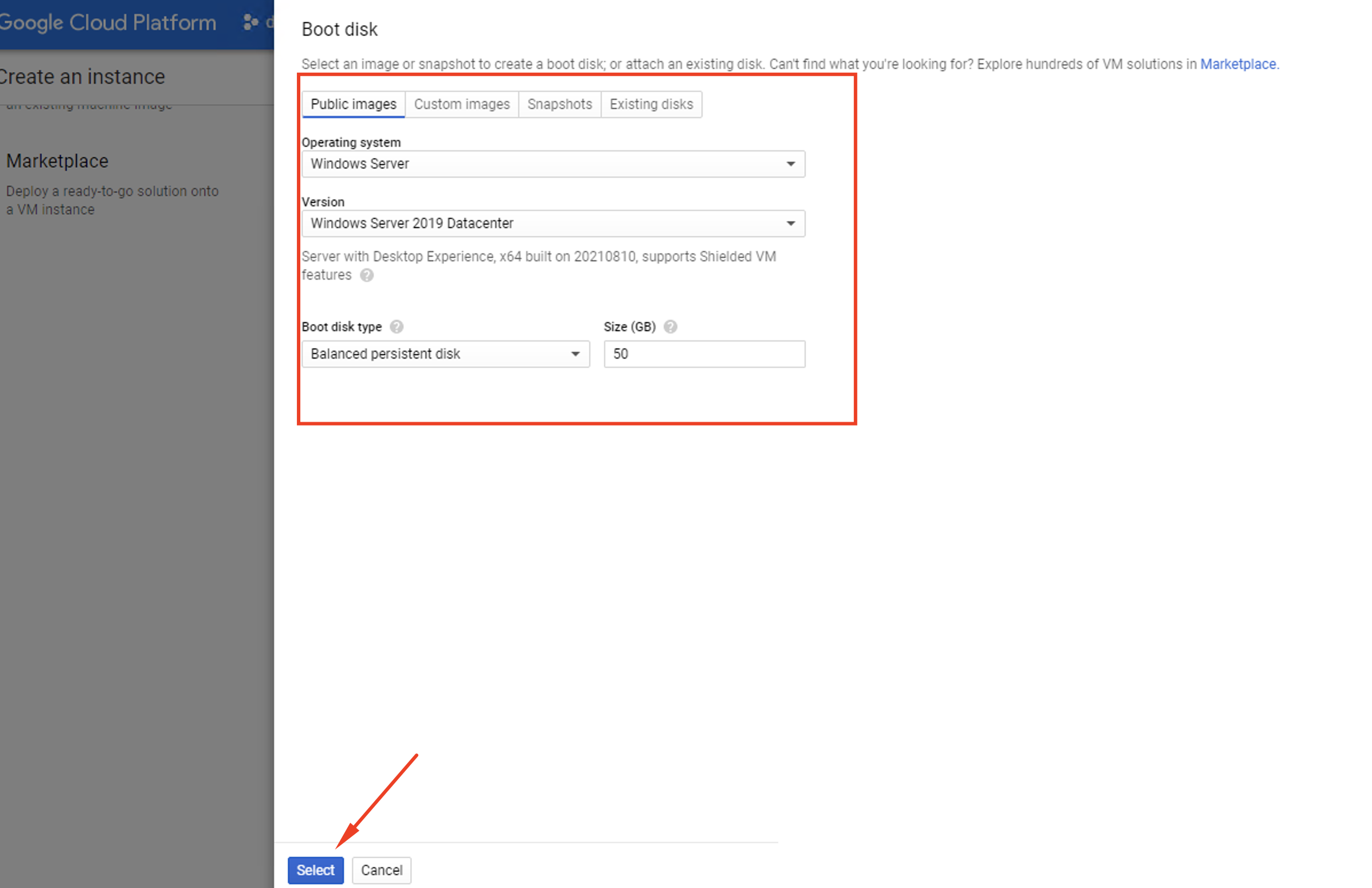Open the Boot disk type dropdown
This screenshot has width=1372, height=888.
click(x=446, y=354)
